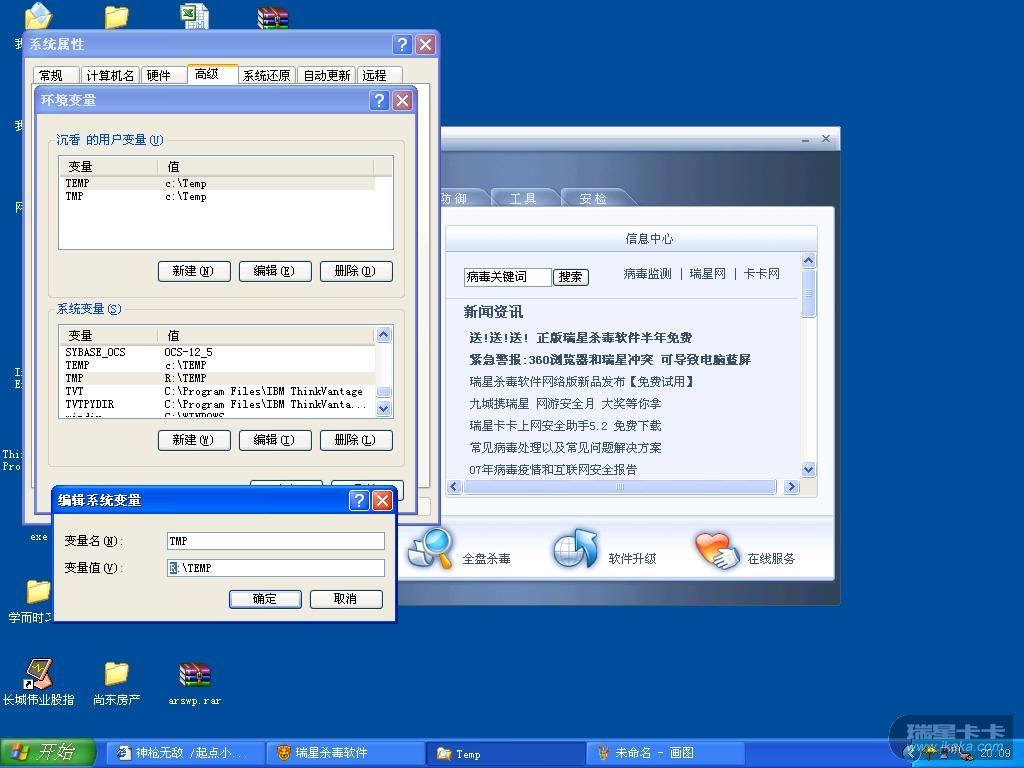The height and width of the screenshot is (768, 1024).
Task: Switch to 计算机名 tab
Action: coord(110,75)
